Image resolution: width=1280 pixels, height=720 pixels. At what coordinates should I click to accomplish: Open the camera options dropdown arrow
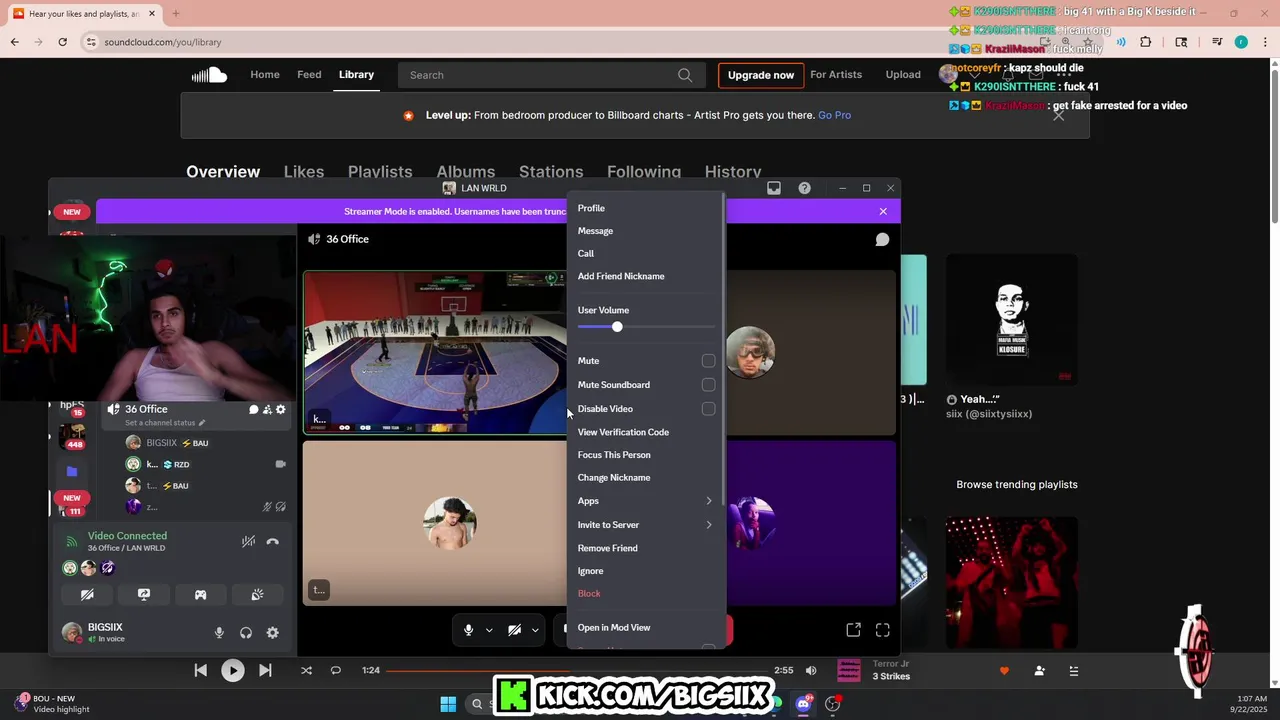coord(535,630)
